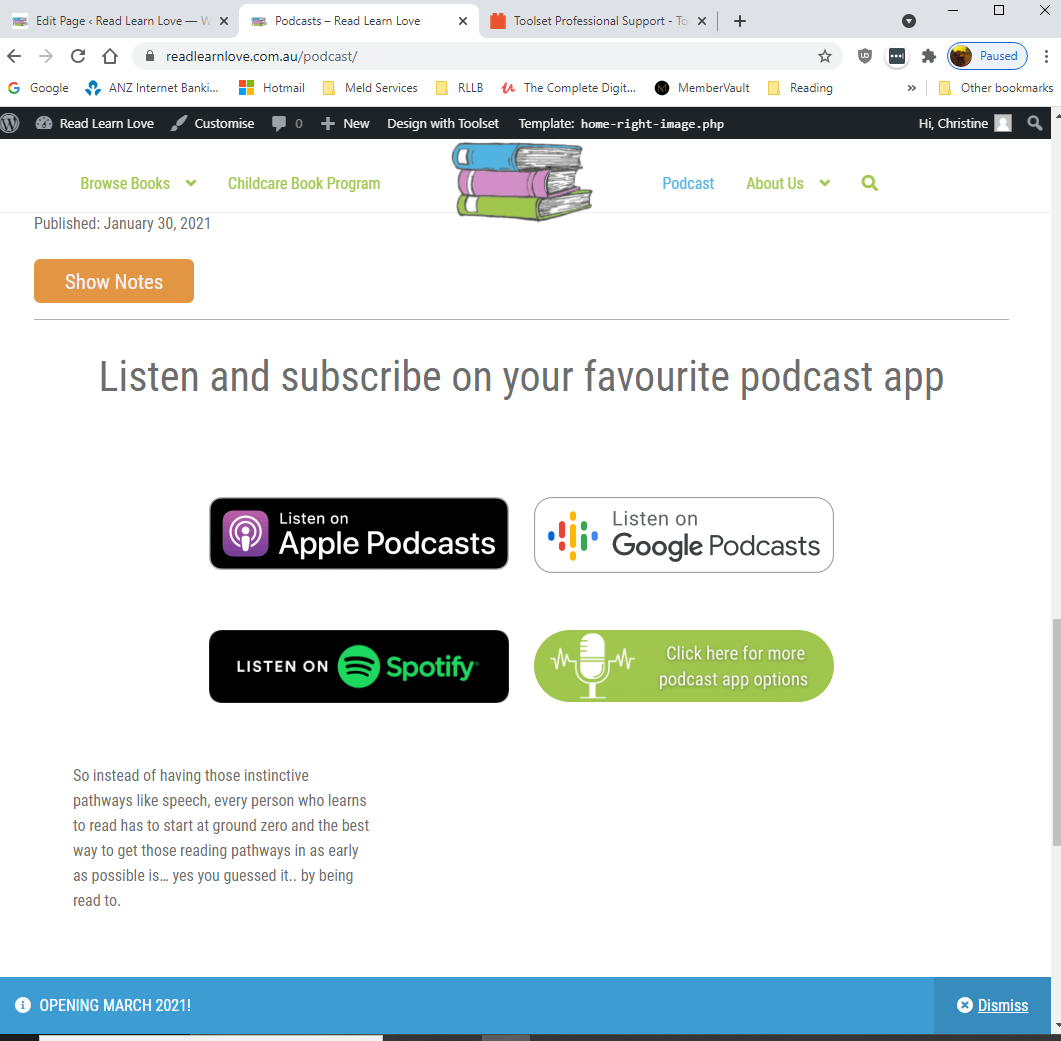Screen dimensions: 1061x1041
Task: Go back using the browser back arrow
Action: click(x=14, y=56)
